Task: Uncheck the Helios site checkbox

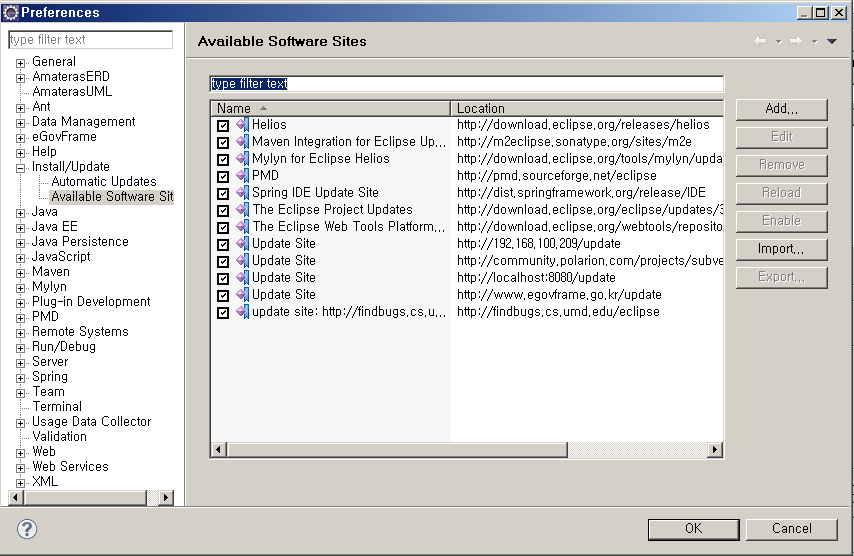Action: tap(223, 126)
